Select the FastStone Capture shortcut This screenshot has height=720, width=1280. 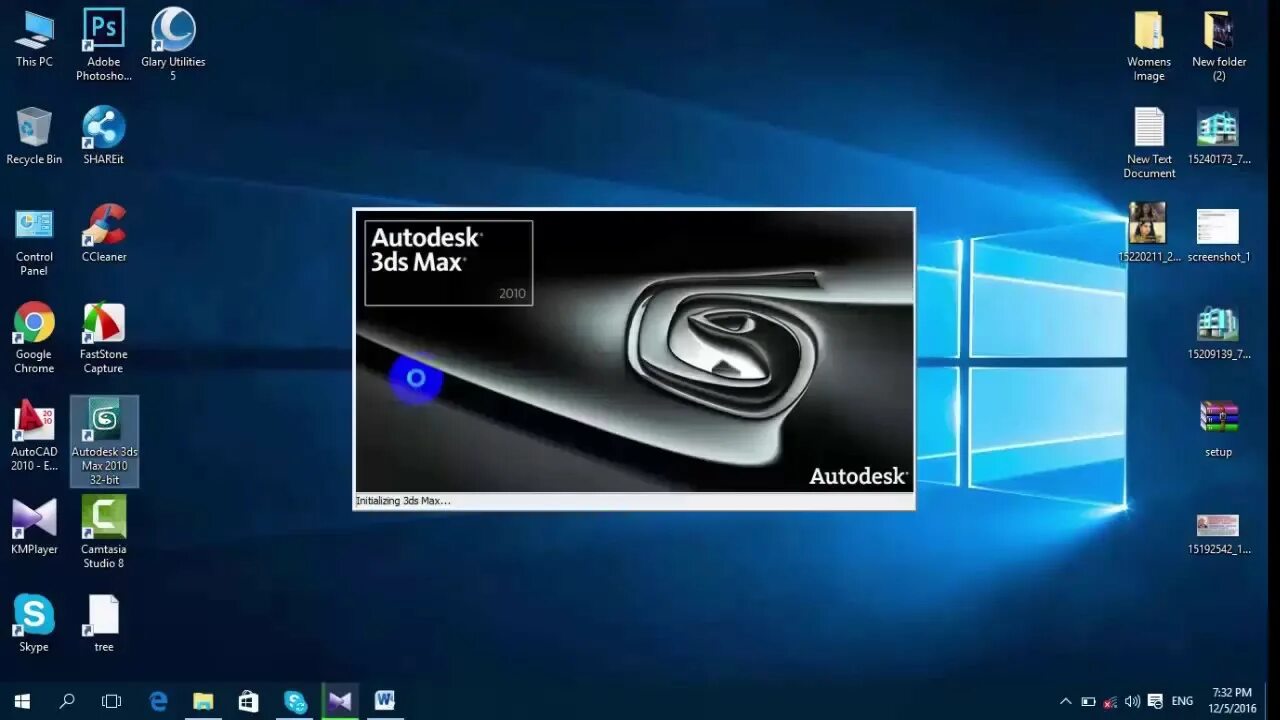coord(104,338)
